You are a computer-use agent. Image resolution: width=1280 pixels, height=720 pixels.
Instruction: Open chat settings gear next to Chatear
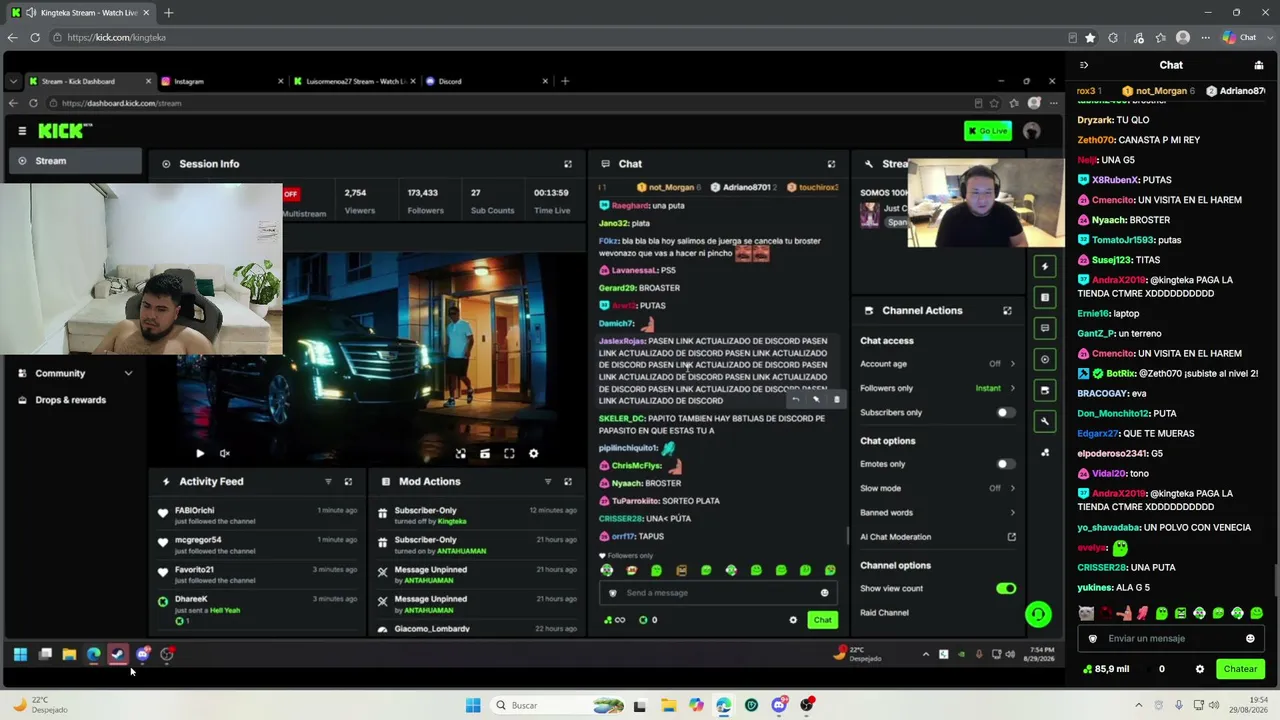[x=1200, y=669]
